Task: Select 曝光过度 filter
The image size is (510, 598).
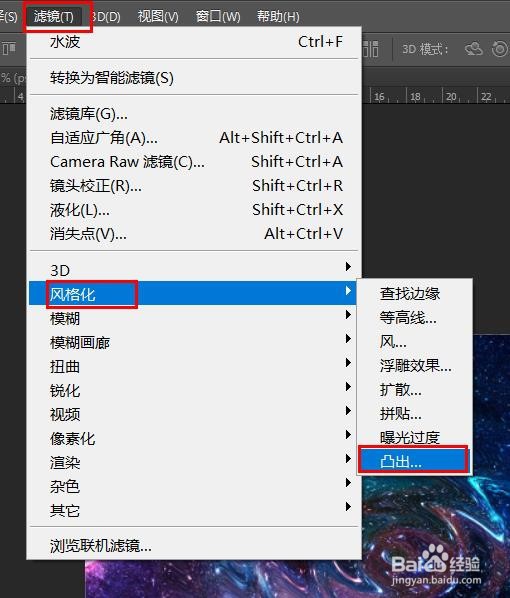Action: point(415,437)
